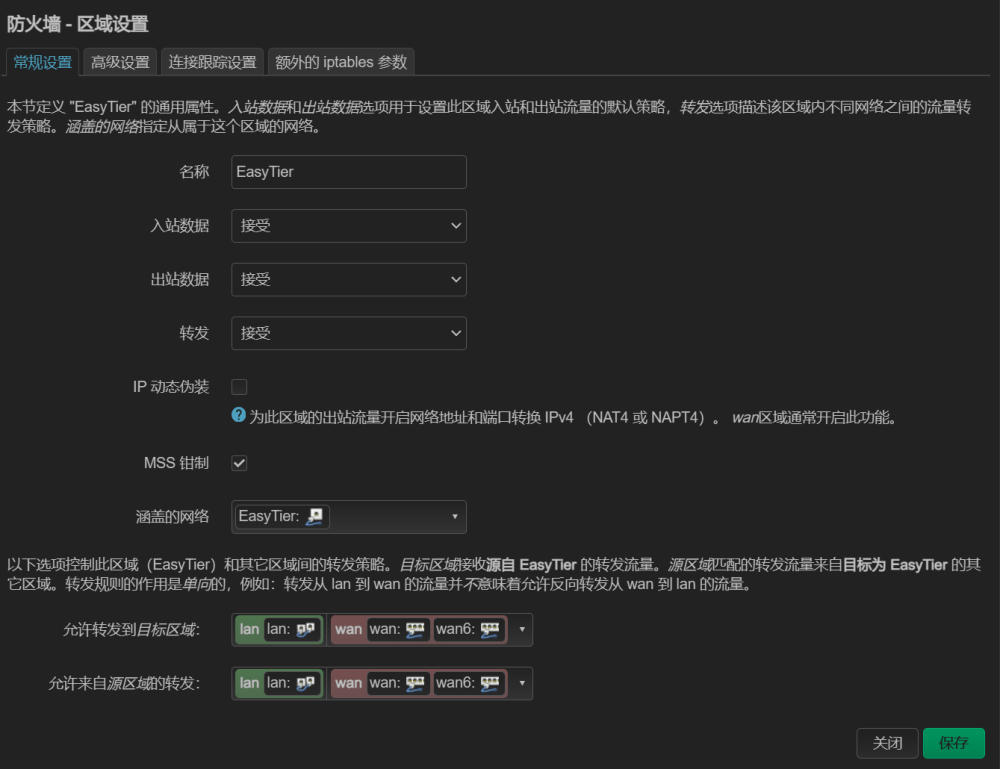This screenshot has height=769, width=1000.
Task: Click the wan interface icon in 目标区域 row
Action: (x=415, y=630)
